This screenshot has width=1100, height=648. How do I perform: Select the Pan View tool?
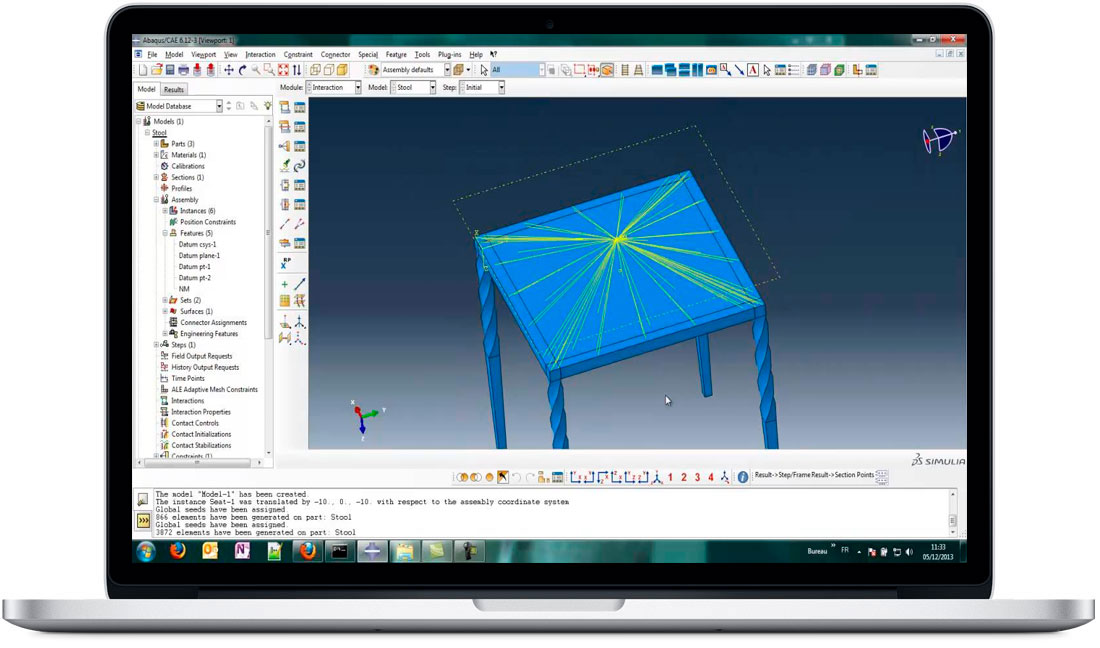point(229,70)
